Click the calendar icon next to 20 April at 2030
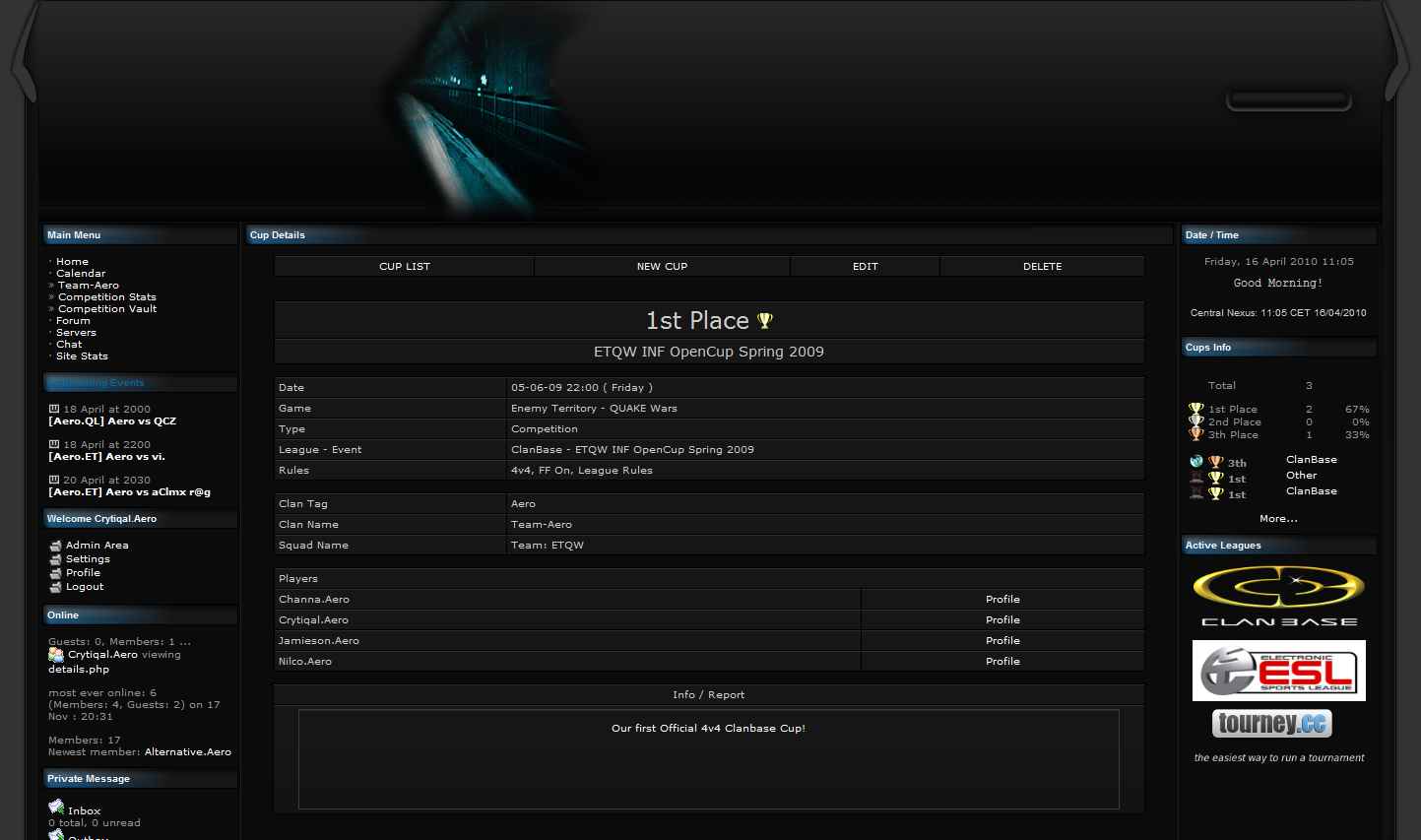Viewport: 1421px width, 840px height. [x=54, y=480]
